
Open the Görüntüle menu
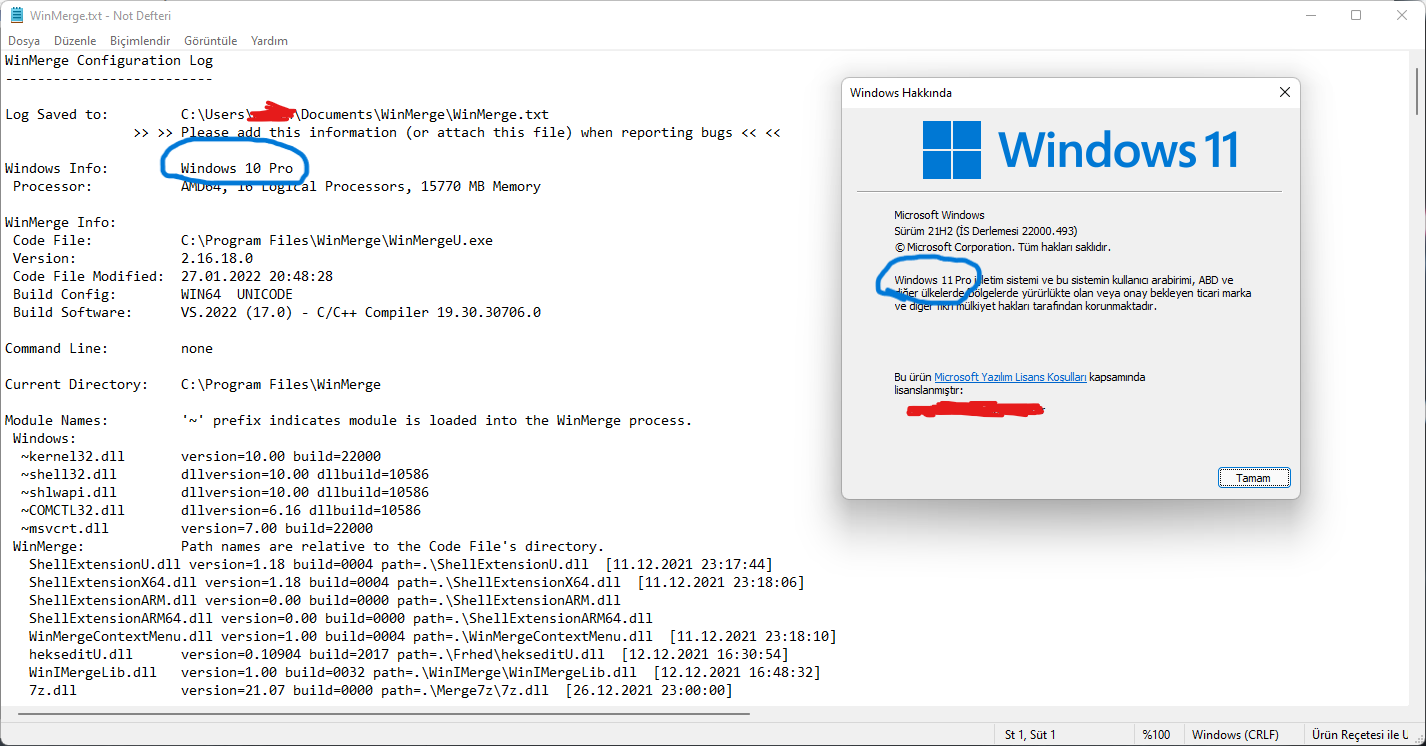(x=210, y=40)
